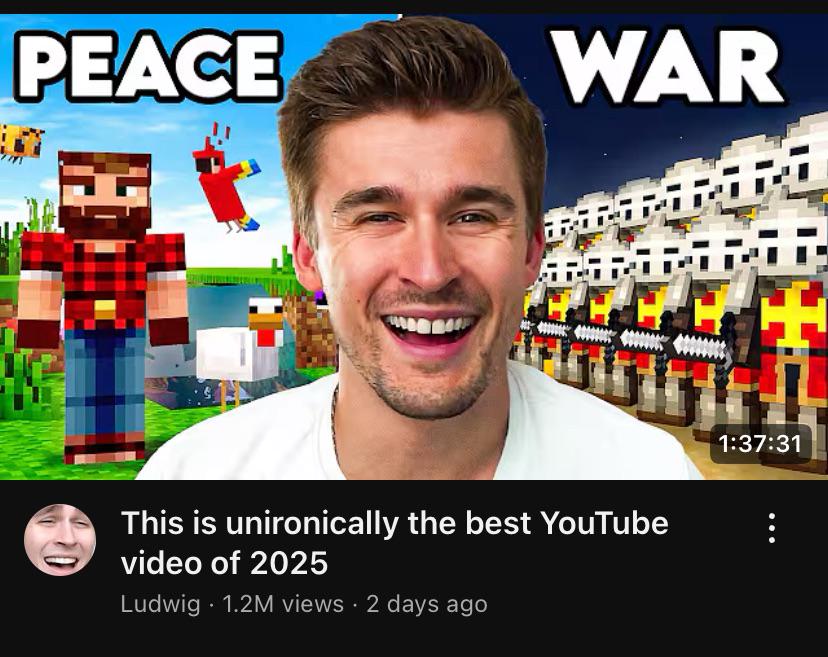
Task: Click the "1.2M views" text
Action: pos(283,604)
